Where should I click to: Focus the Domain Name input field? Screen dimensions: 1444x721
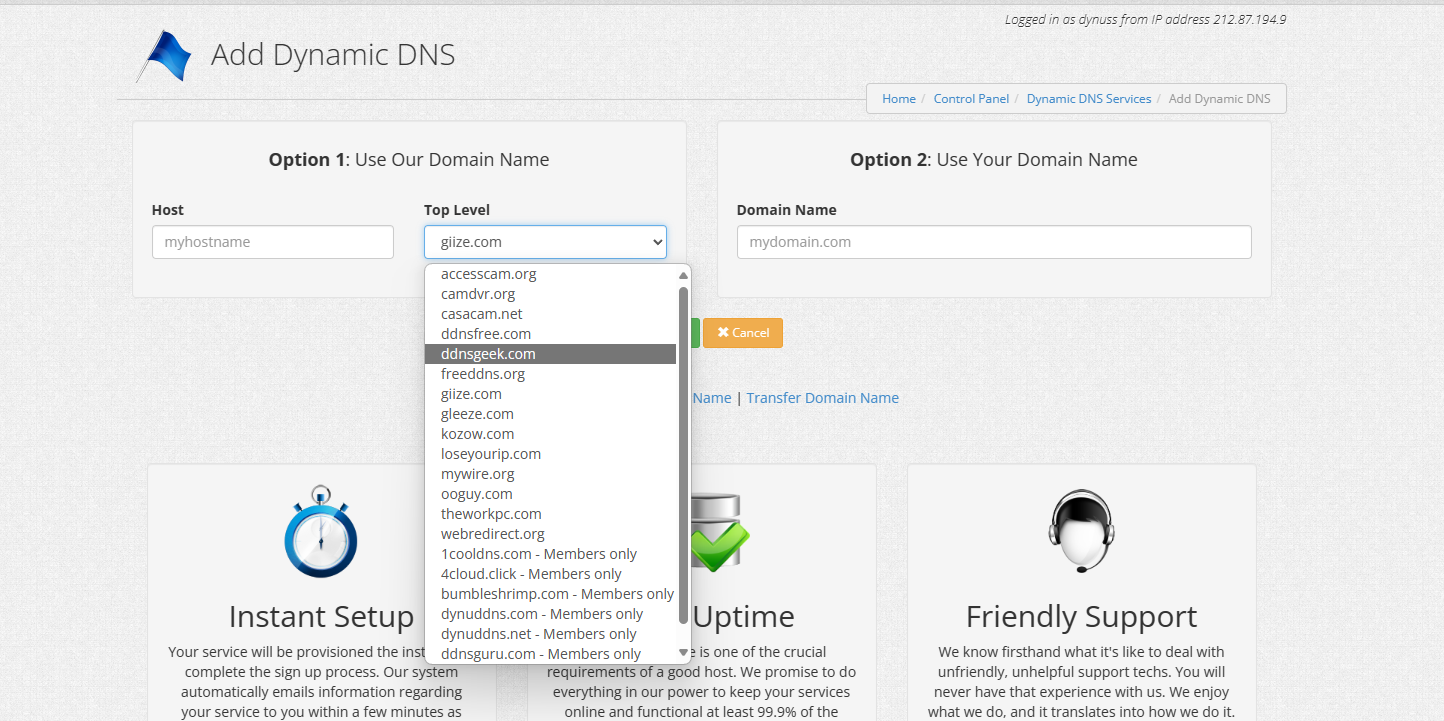point(994,242)
